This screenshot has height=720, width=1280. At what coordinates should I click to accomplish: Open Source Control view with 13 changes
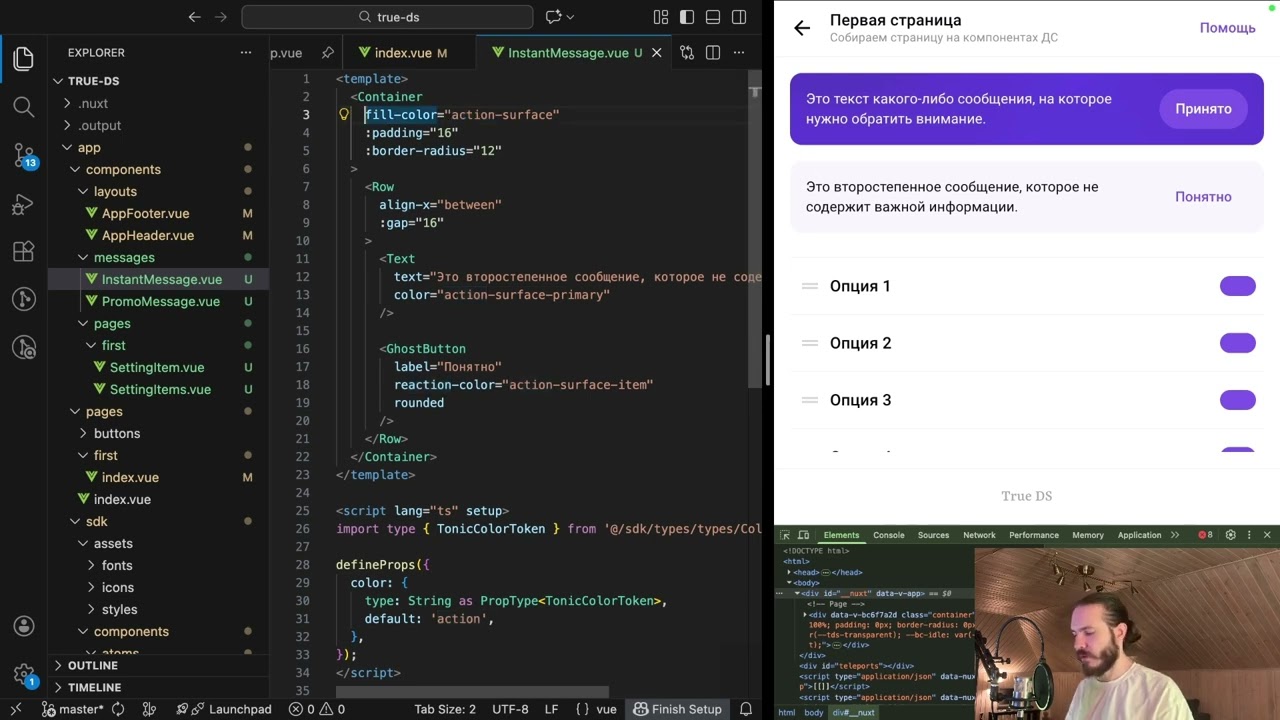pyautogui.click(x=24, y=155)
